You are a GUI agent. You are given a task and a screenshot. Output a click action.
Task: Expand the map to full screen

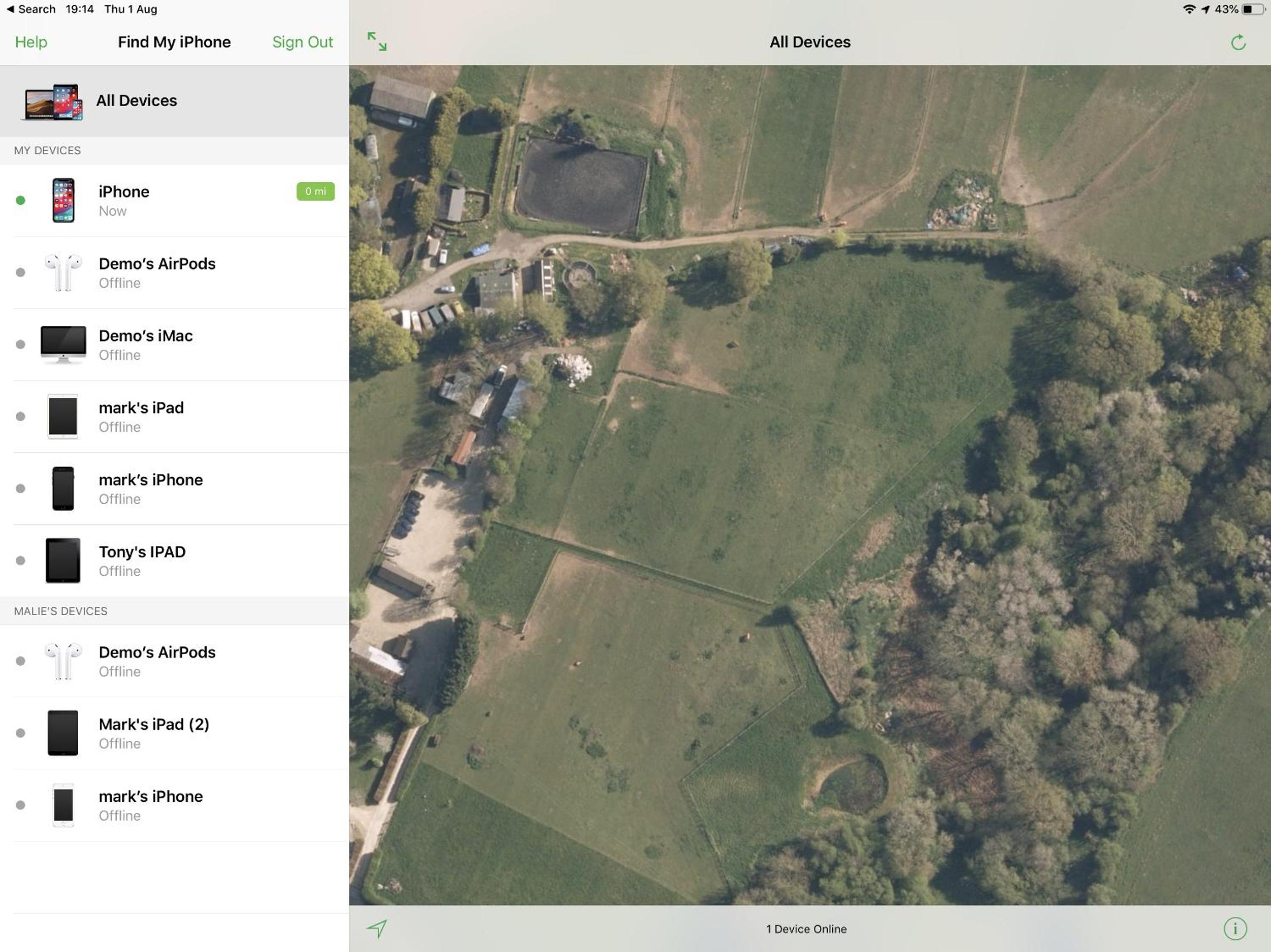(x=377, y=41)
